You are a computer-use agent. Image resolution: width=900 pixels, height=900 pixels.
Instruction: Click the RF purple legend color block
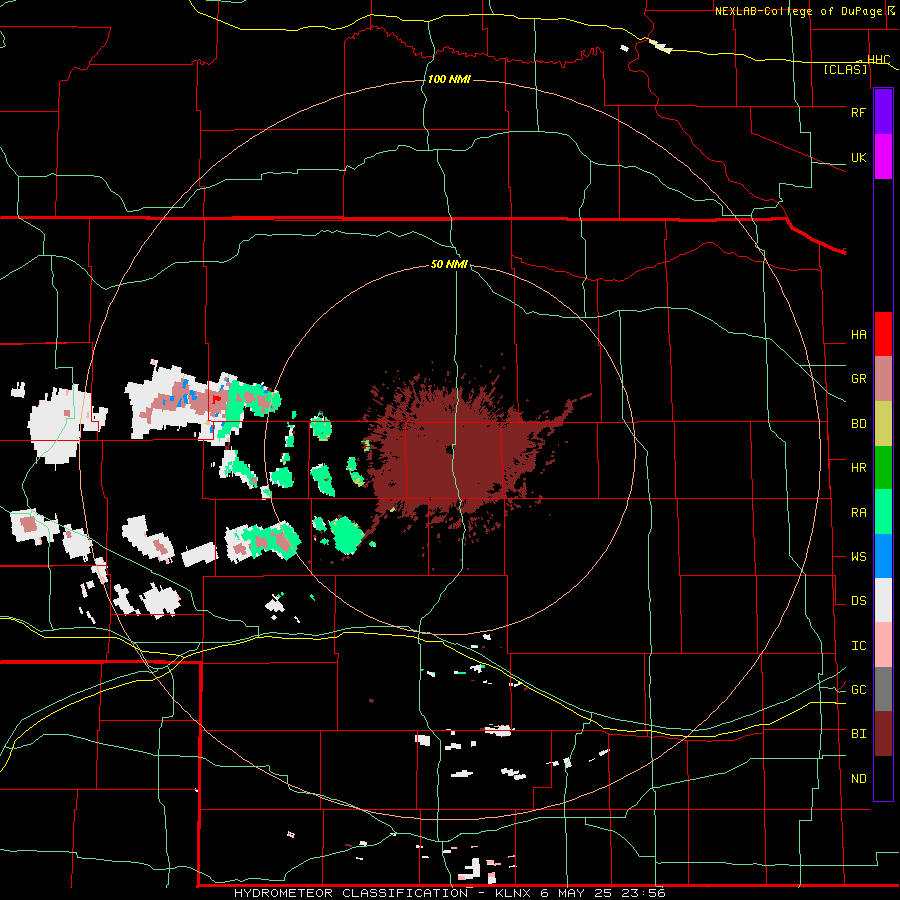(x=883, y=112)
